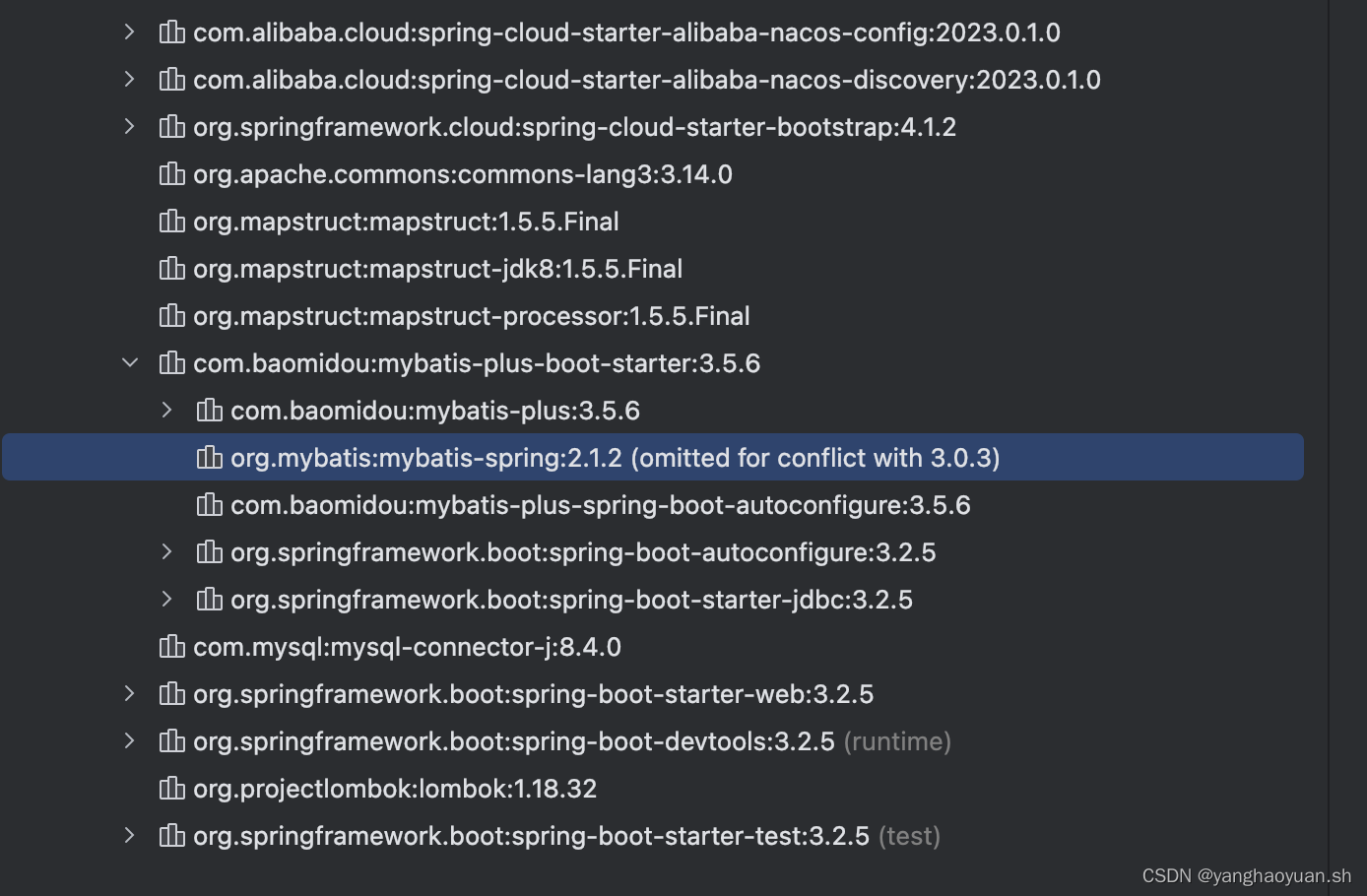This screenshot has height=896, width=1367.
Task: Click library icon of spring-boot-devtools
Action: pos(172,741)
